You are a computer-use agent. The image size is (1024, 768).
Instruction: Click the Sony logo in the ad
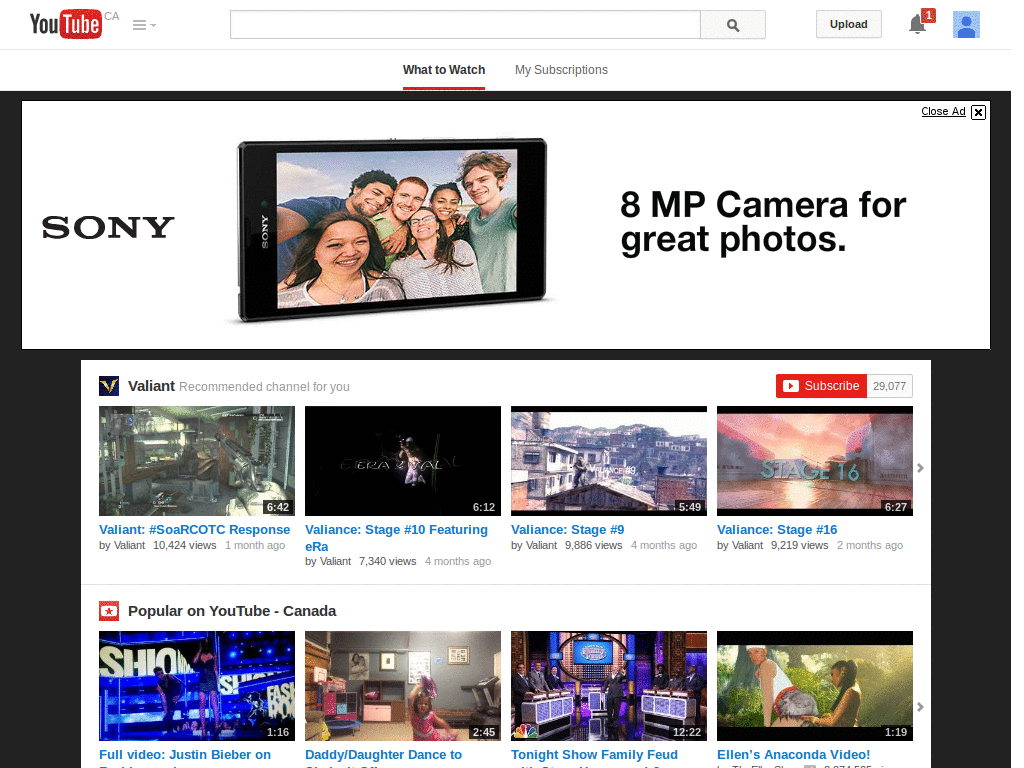(x=108, y=228)
